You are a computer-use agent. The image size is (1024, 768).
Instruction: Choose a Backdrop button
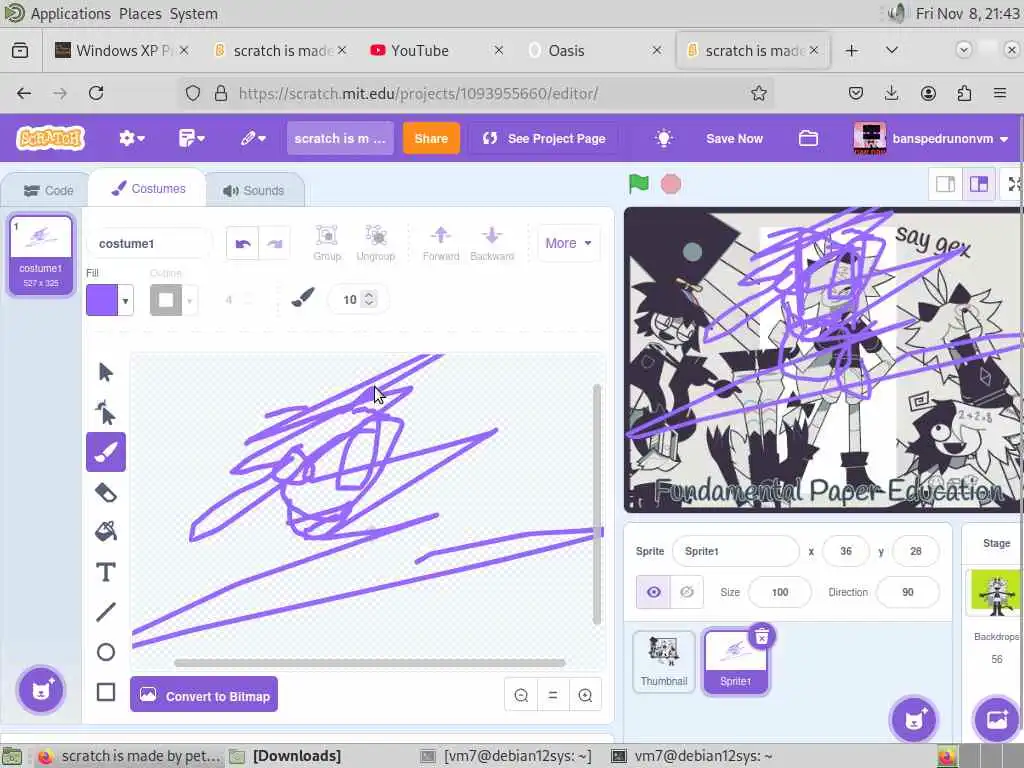pyautogui.click(x=997, y=720)
